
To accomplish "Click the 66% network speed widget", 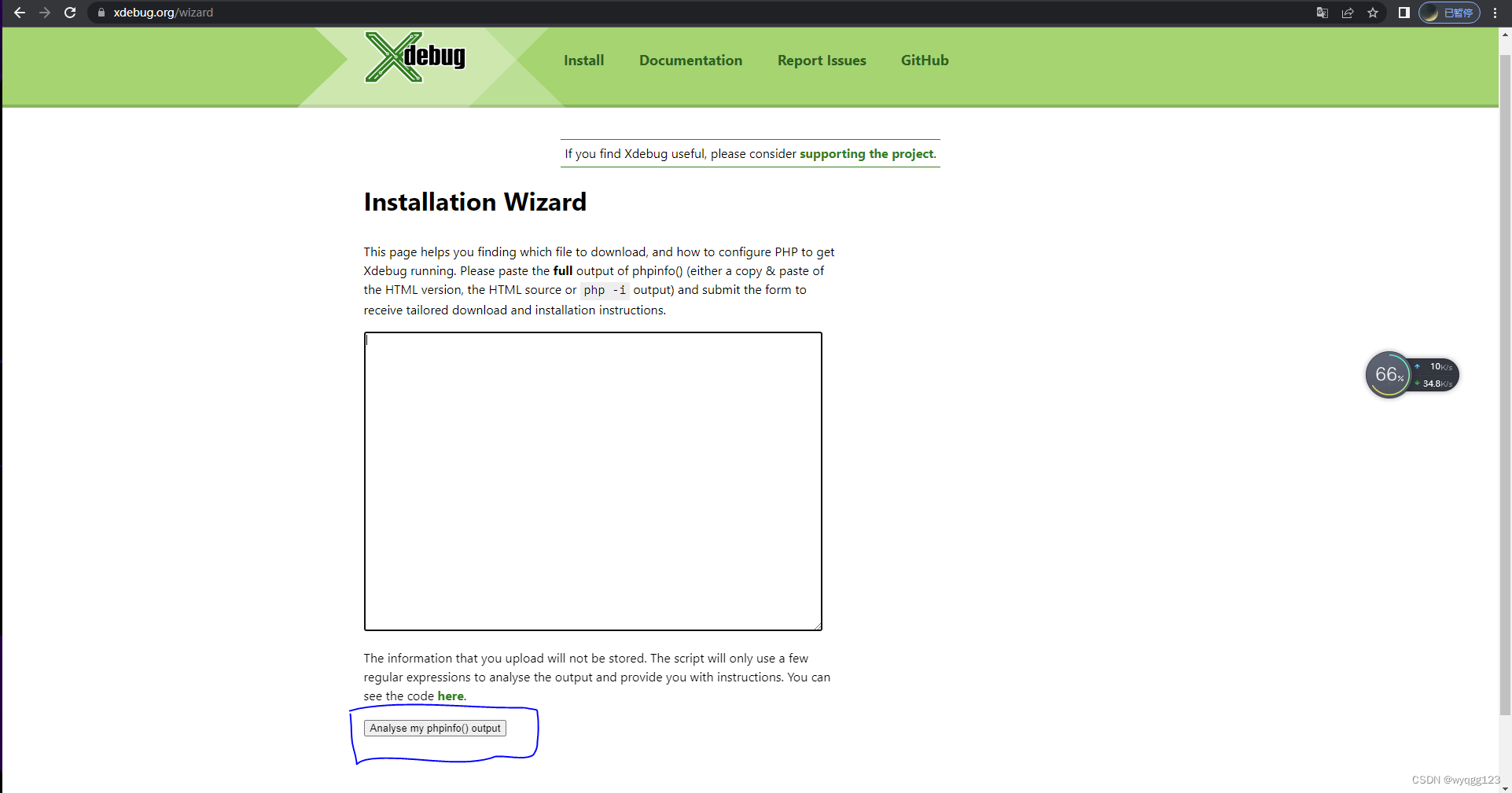I will point(1412,375).
